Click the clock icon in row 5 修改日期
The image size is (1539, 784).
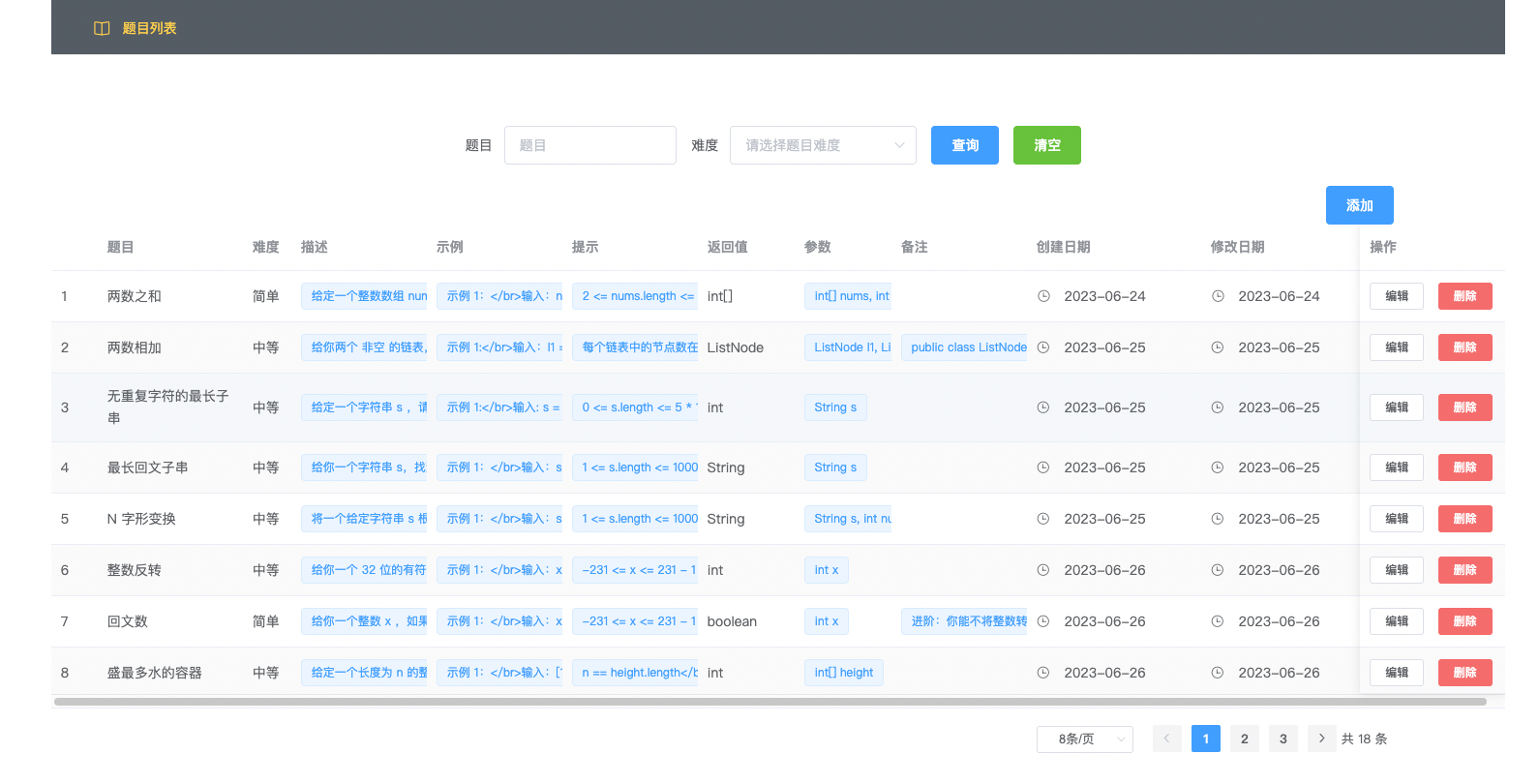coord(1218,519)
